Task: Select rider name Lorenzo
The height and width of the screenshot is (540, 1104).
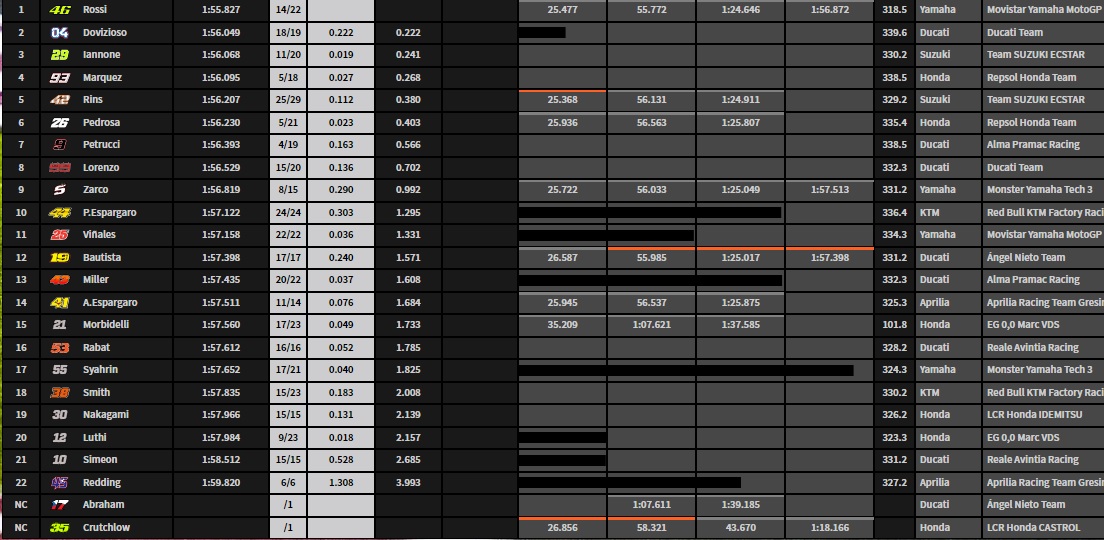Action: (x=101, y=168)
